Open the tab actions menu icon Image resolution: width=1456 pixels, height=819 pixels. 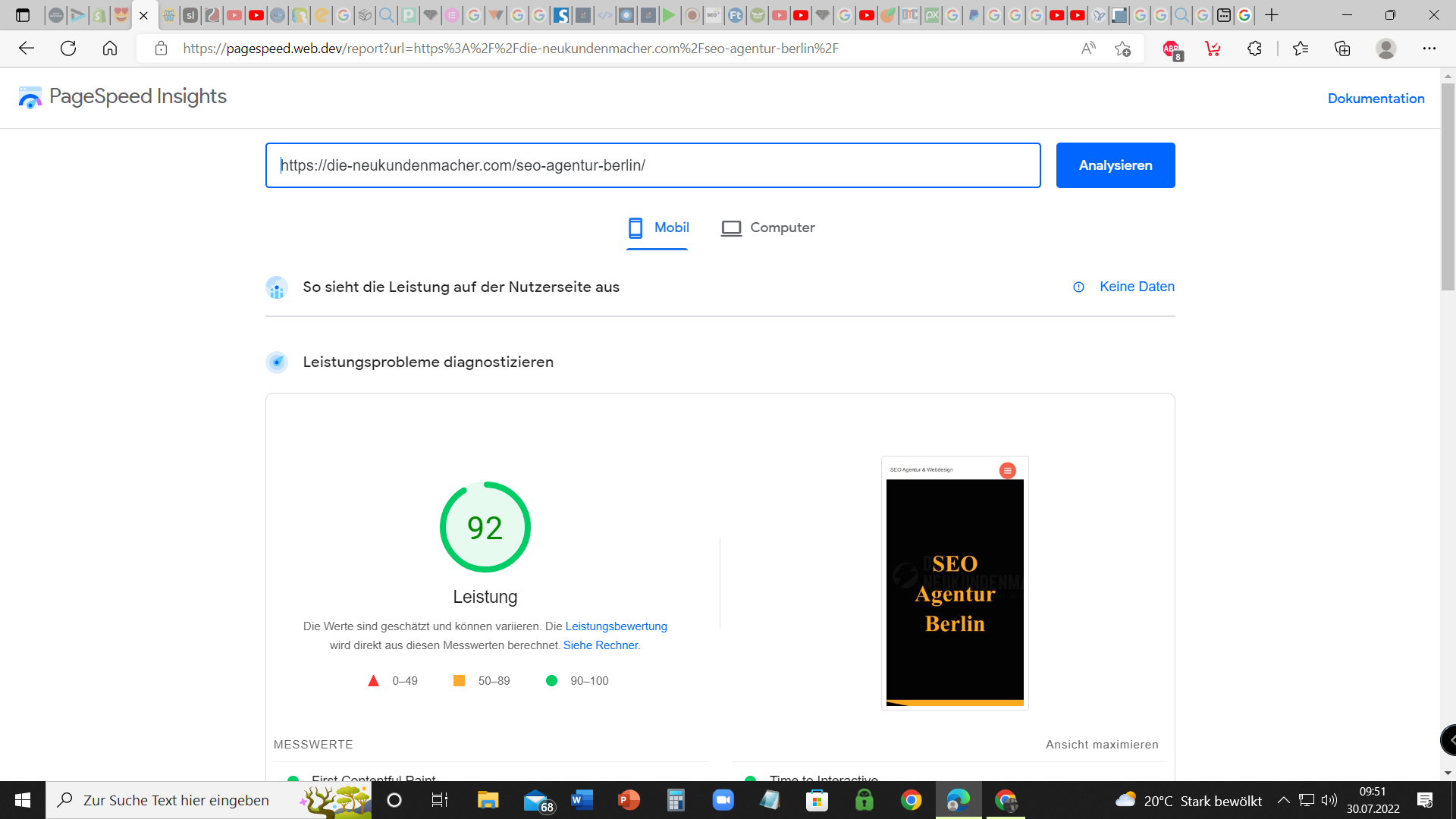(x=23, y=15)
